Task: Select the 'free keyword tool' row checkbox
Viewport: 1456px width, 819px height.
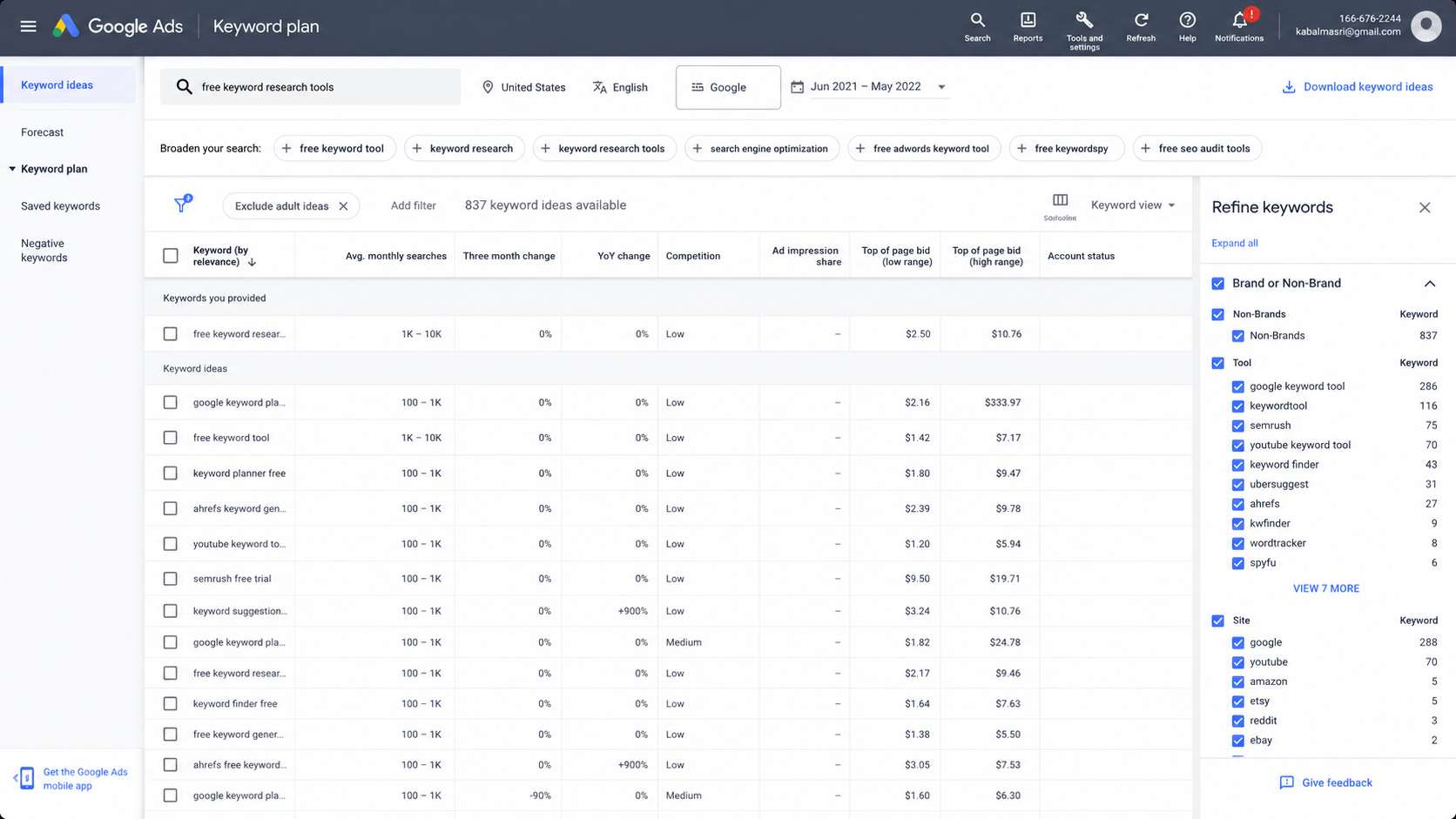Action: coord(171,438)
